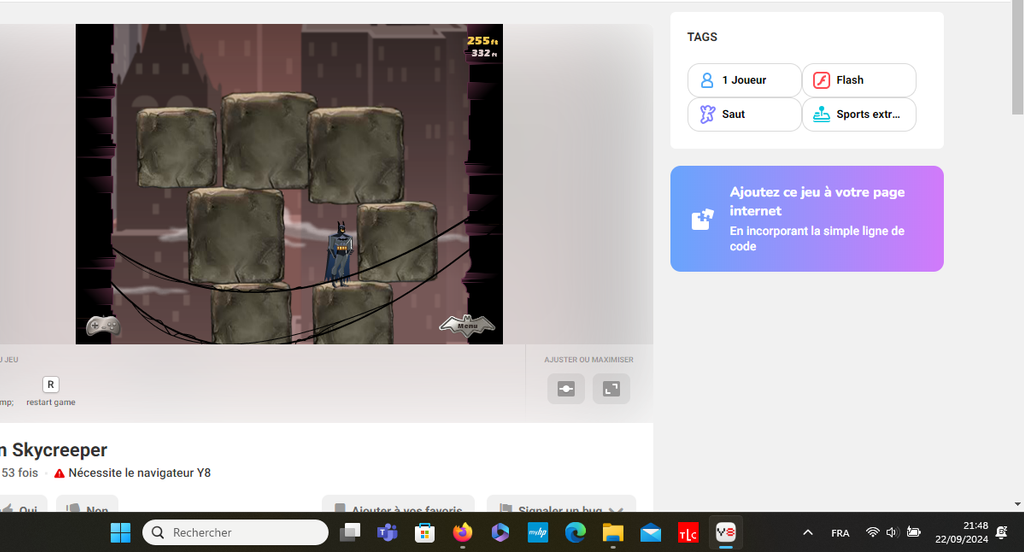The height and width of the screenshot is (552, 1024).
Task: Maximize the game with the fullscreen icon
Action: pos(611,389)
